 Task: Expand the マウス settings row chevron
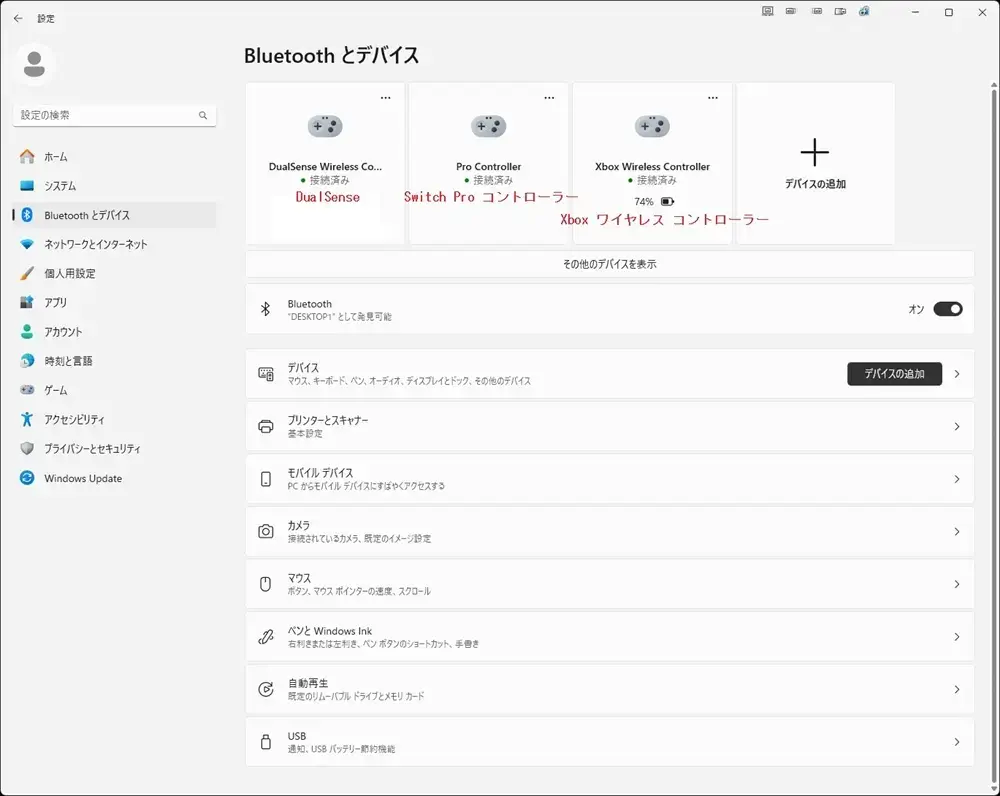(957, 584)
